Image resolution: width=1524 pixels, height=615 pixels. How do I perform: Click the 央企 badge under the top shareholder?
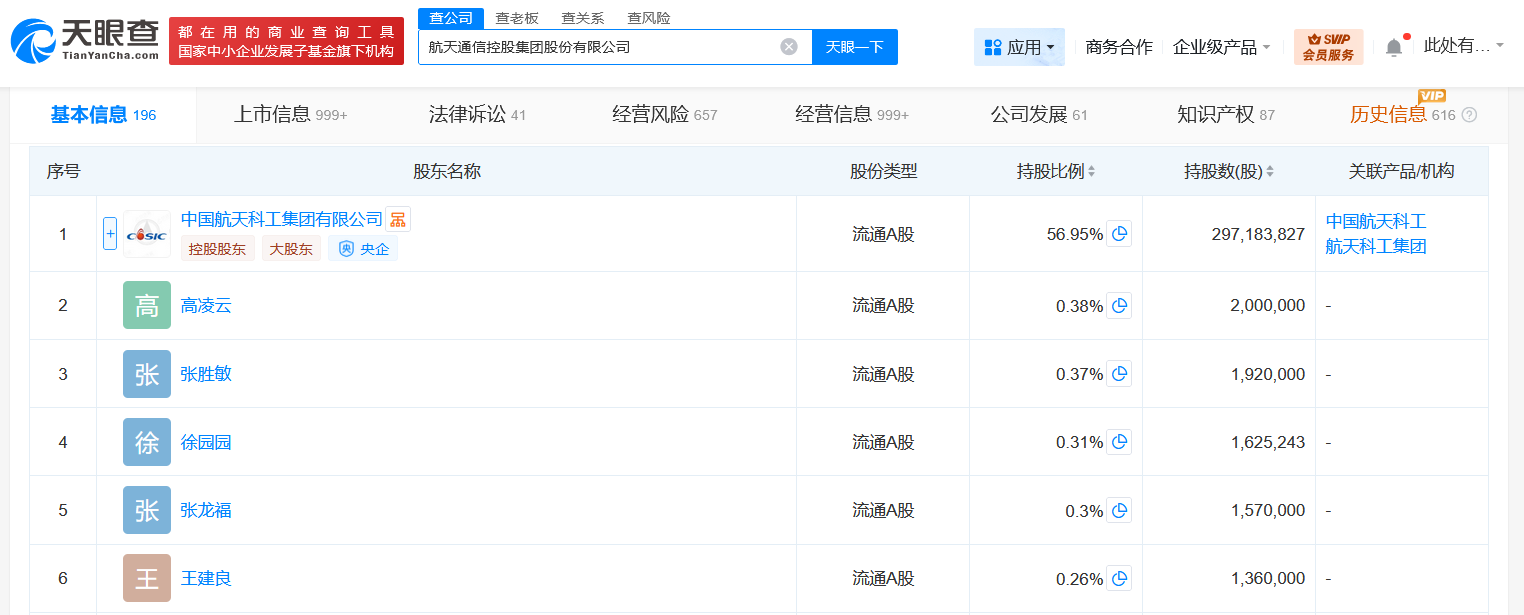coord(362,248)
